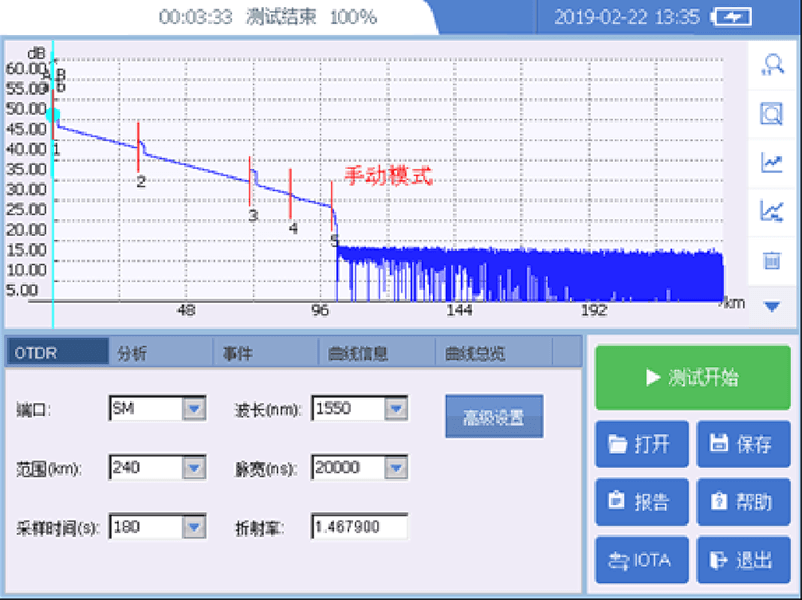Launch the IOTA function

pos(640,560)
